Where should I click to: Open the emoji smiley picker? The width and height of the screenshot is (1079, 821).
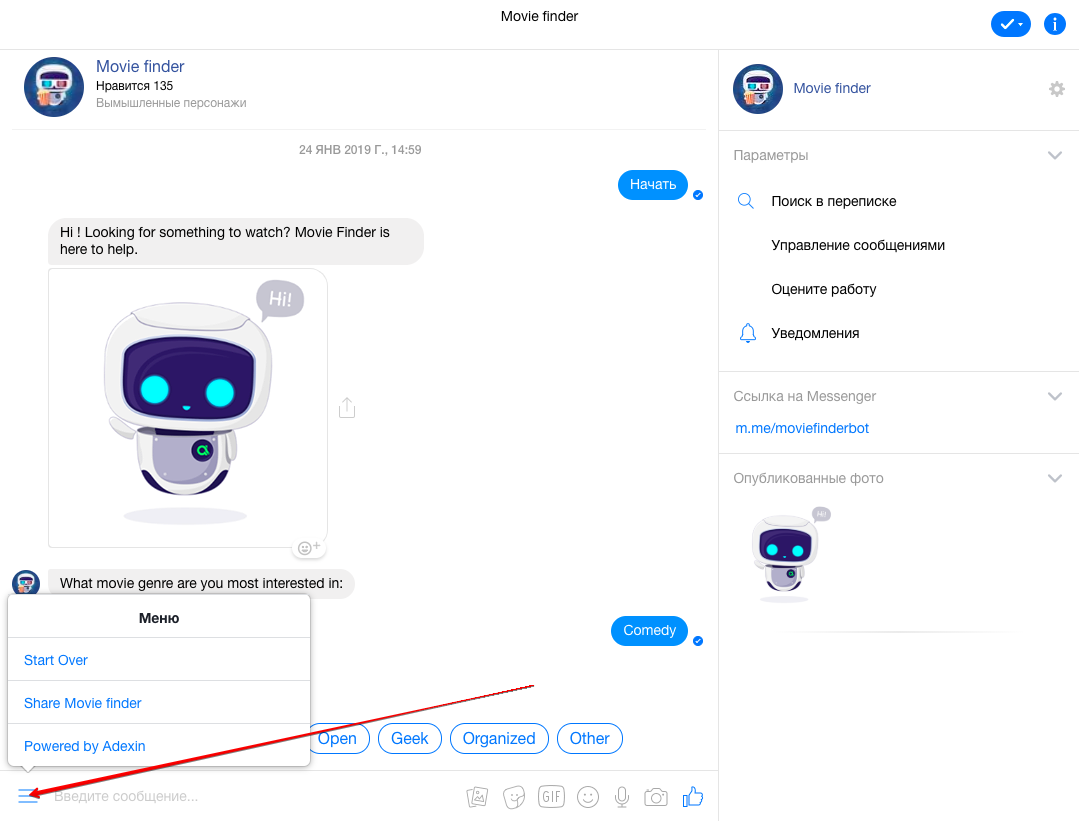[x=588, y=797]
